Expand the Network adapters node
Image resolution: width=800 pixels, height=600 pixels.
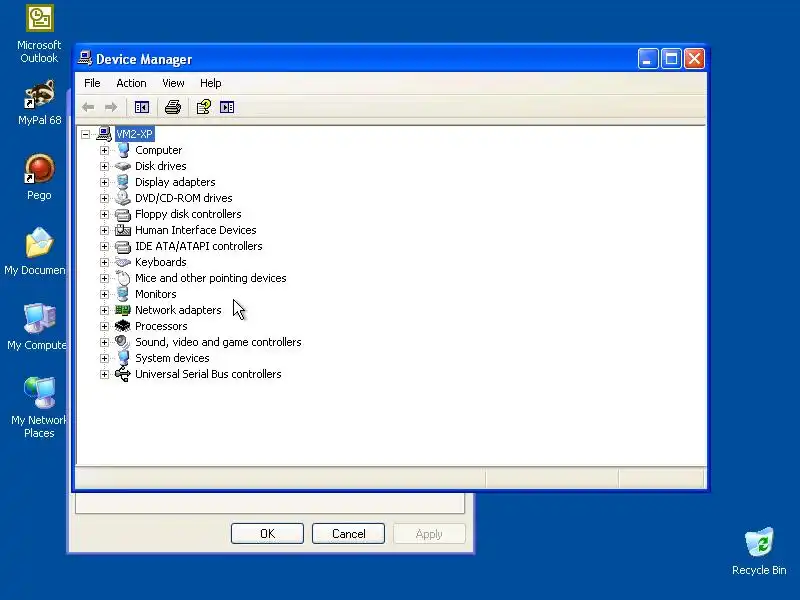pos(105,310)
